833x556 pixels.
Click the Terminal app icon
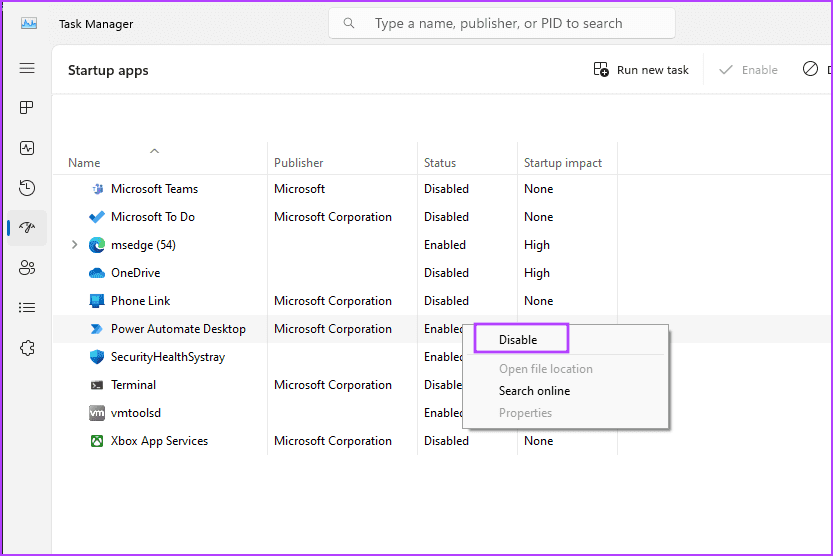97,385
